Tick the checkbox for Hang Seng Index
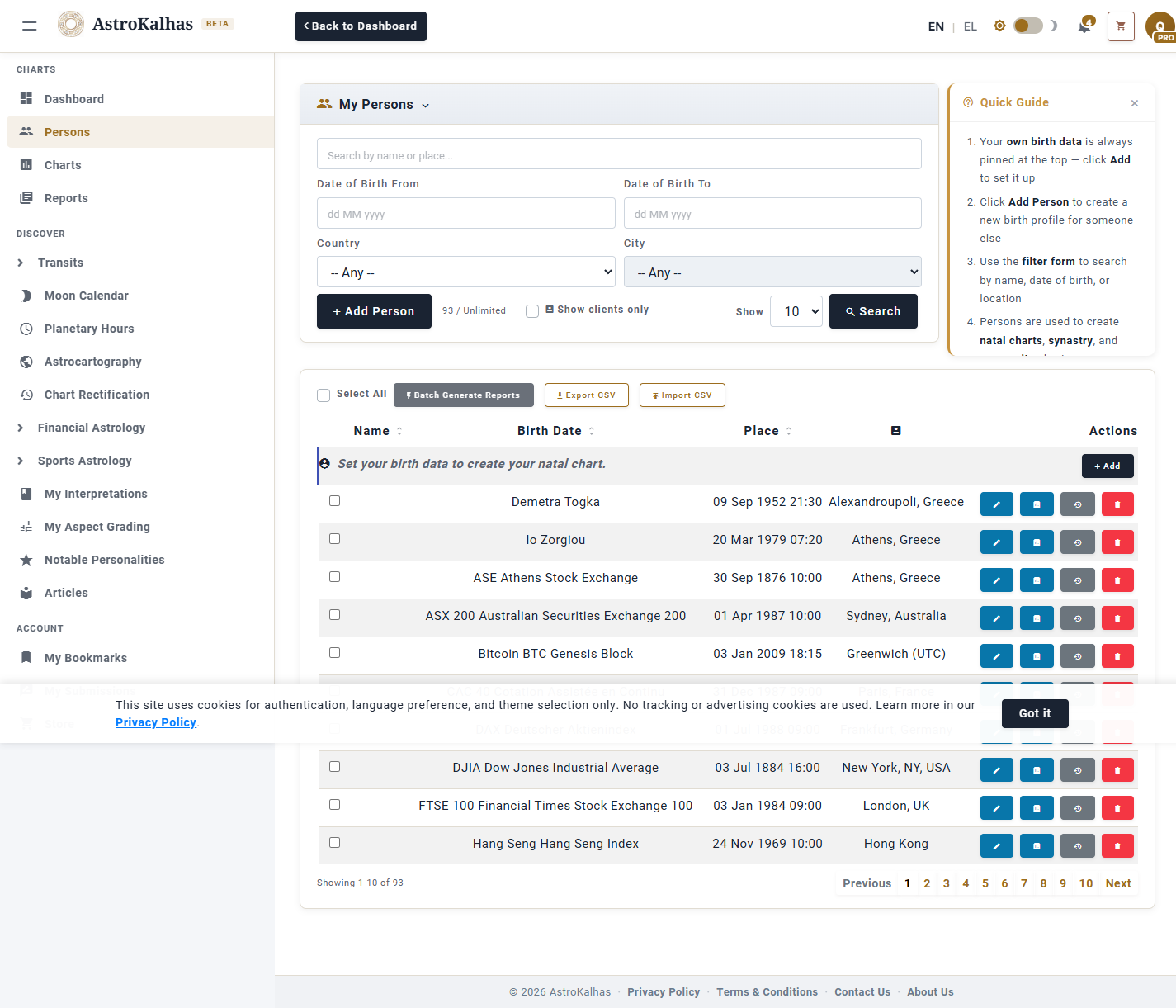This screenshot has width=1176, height=1008. (334, 843)
